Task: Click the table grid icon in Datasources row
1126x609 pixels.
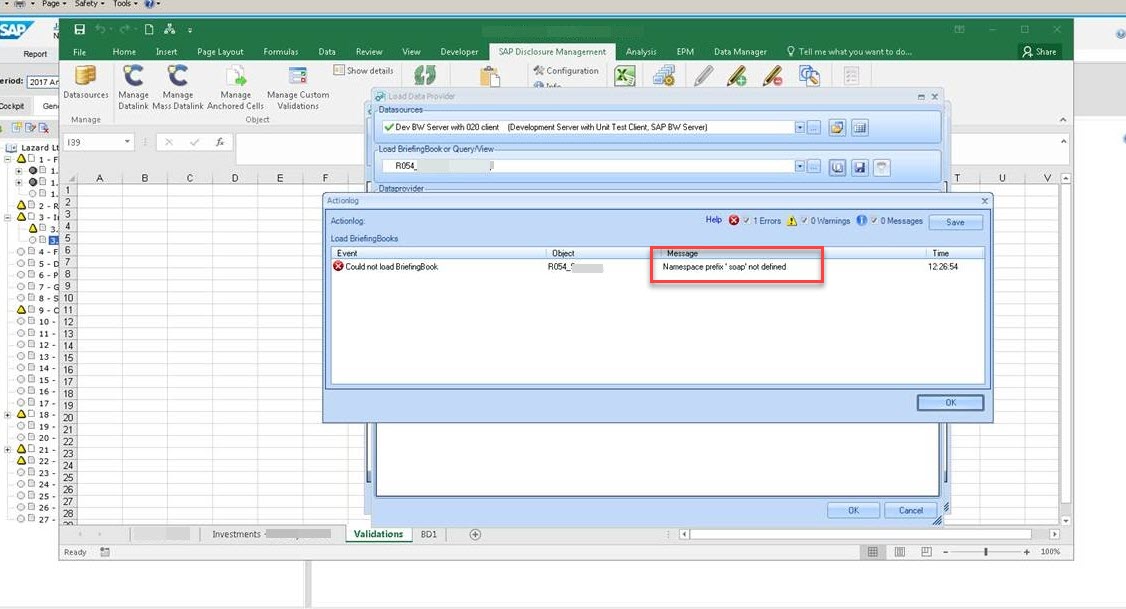Action: (x=860, y=128)
